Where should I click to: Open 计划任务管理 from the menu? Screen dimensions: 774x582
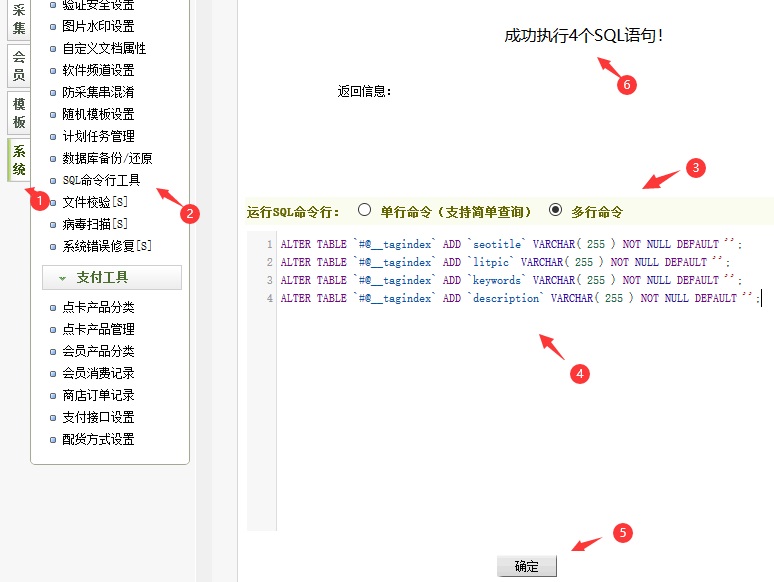click(98, 136)
